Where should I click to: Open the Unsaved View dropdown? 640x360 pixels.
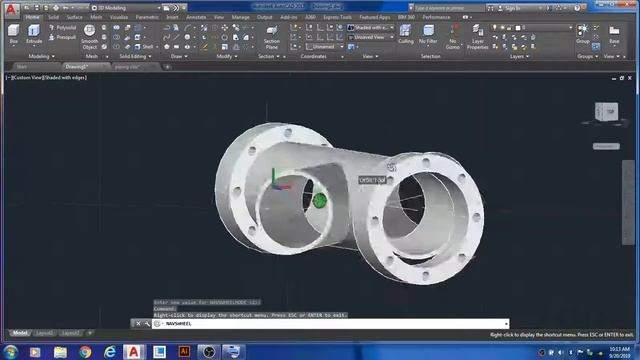point(371,37)
